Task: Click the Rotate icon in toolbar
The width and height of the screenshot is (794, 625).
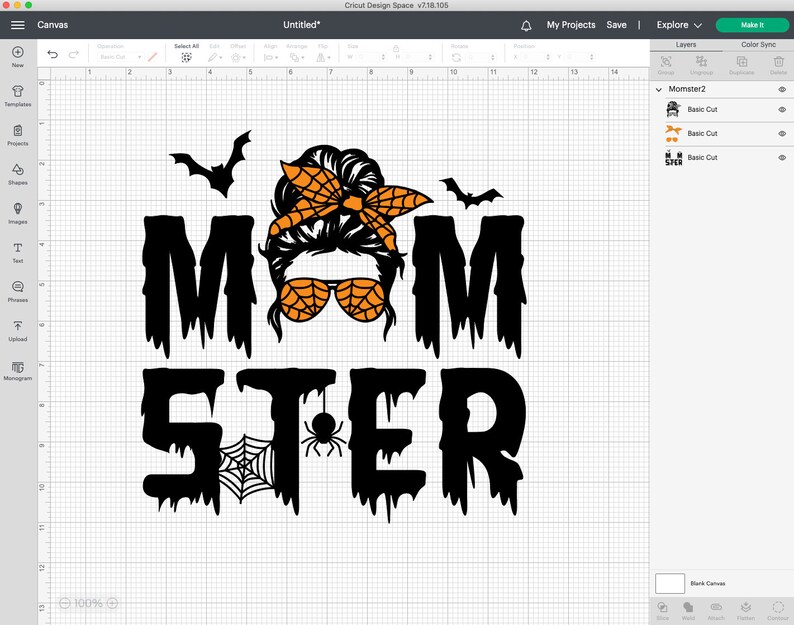Action: click(x=456, y=57)
